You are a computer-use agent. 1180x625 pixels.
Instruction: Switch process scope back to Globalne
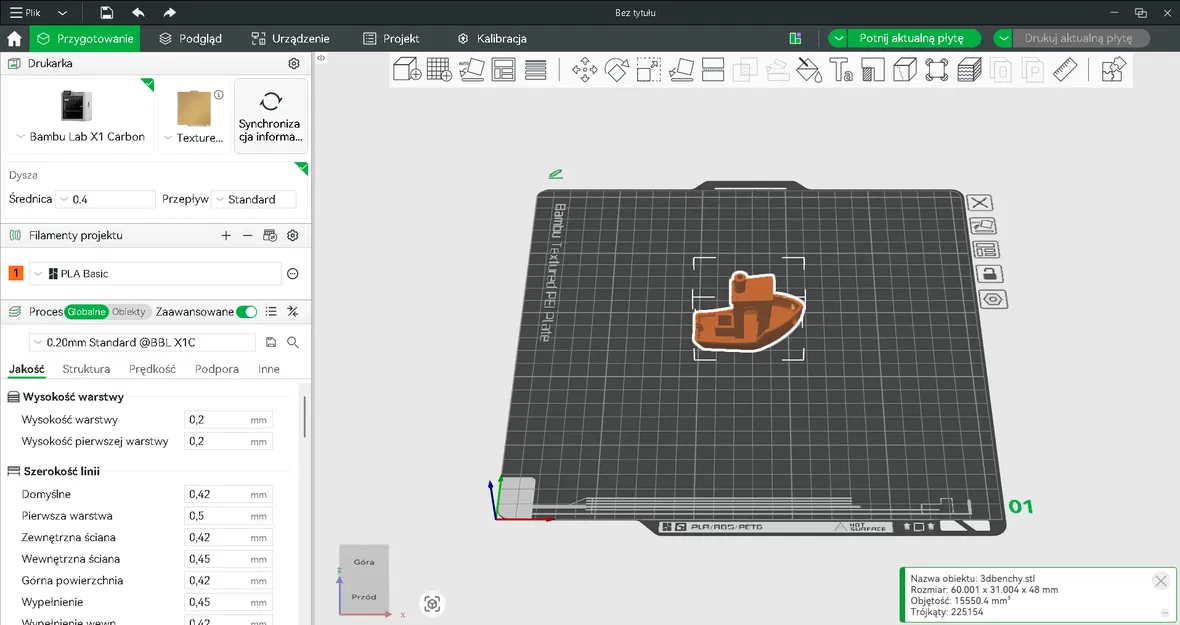pos(85,311)
